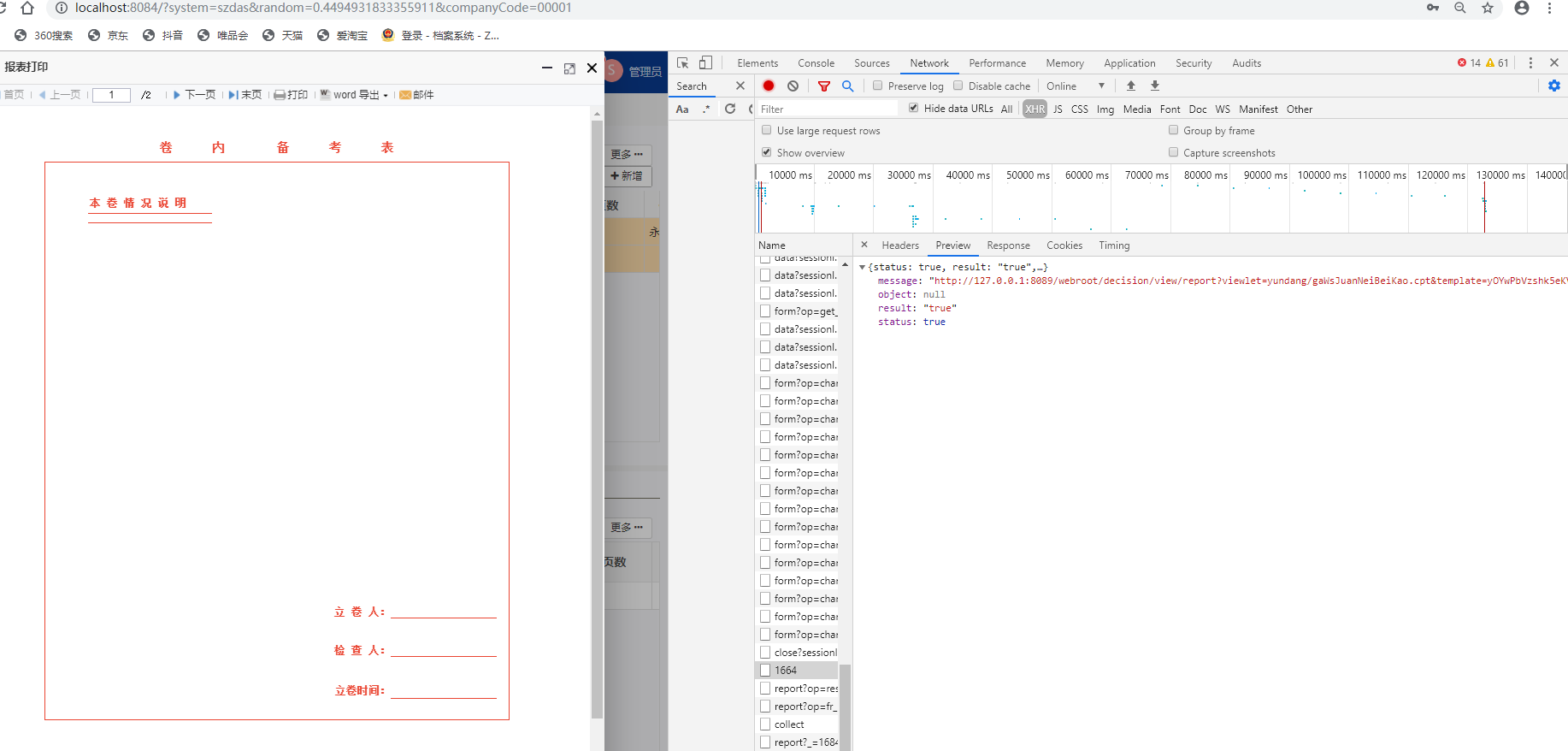Maximize the report print dialog
This screenshot has height=751, width=1568.
(569, 68)
